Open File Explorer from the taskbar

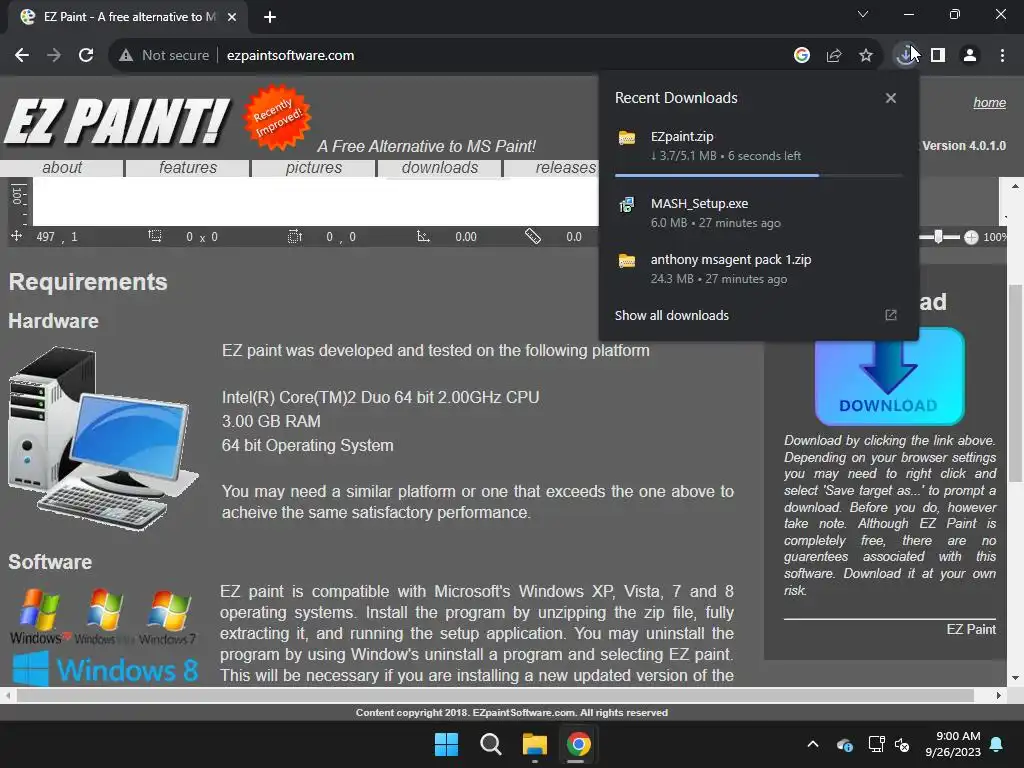pyautogui.click(x=534, y=744)
